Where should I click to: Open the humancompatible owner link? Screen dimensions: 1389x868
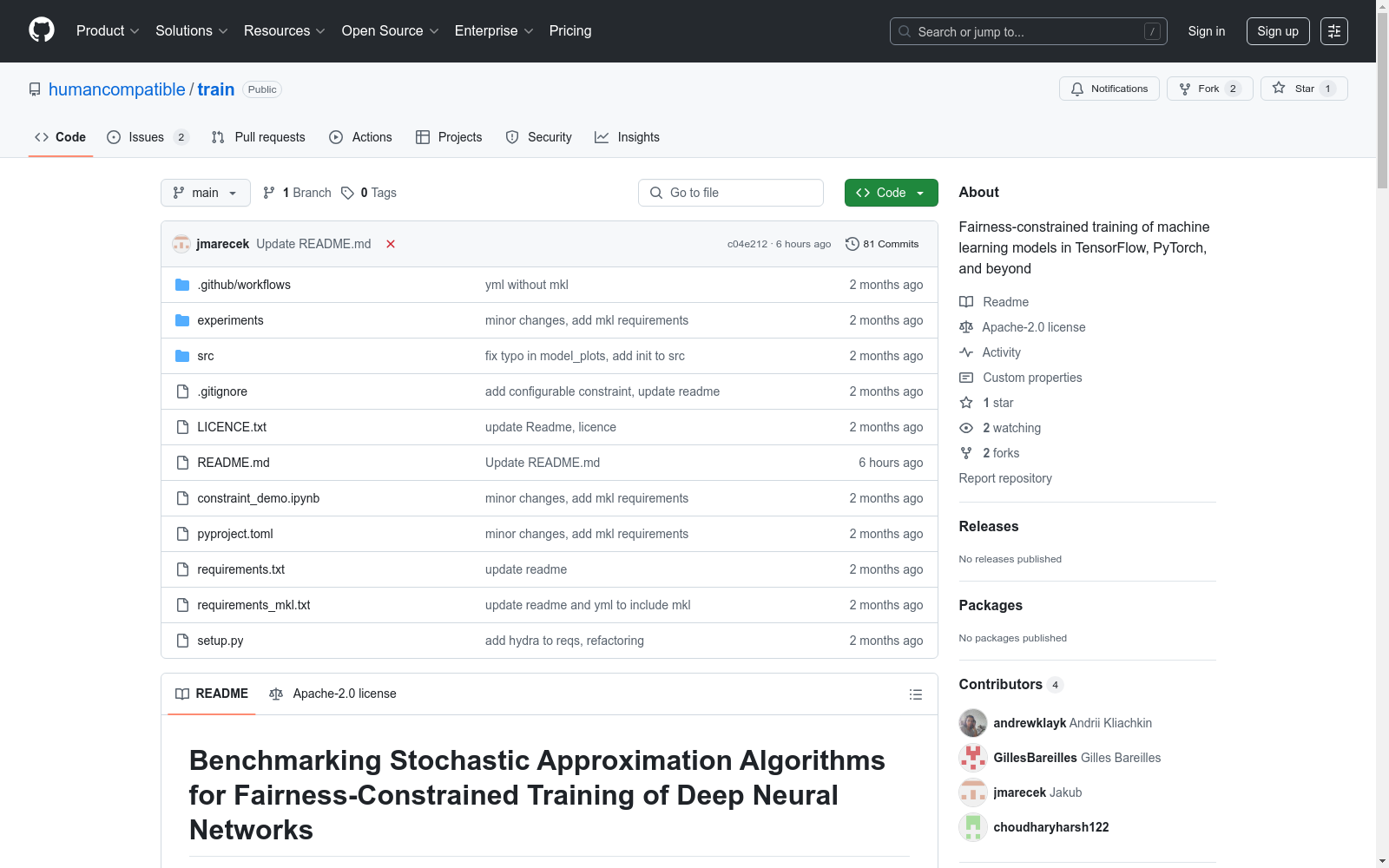coord(117,89)
